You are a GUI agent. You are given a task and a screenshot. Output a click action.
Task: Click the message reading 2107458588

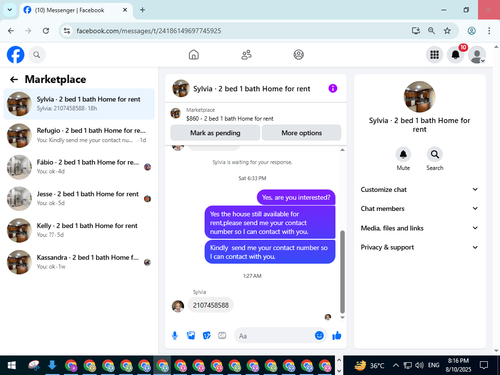click(211, 305)
